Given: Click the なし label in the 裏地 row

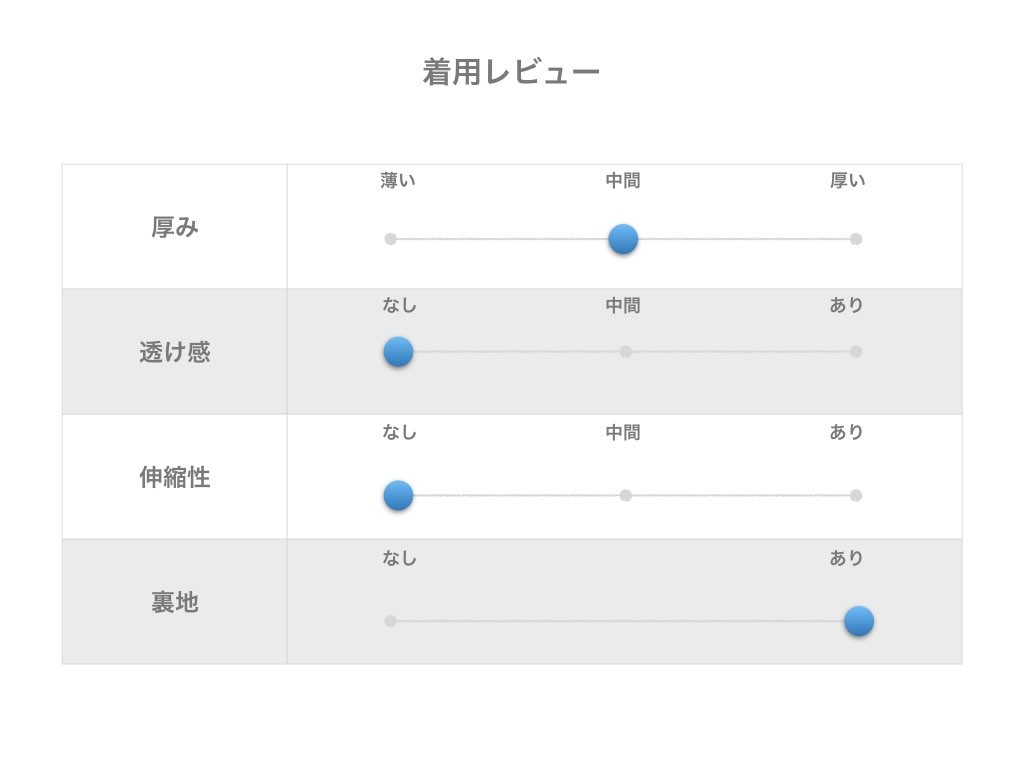Looking at the screenshot, I should point(399,558).
